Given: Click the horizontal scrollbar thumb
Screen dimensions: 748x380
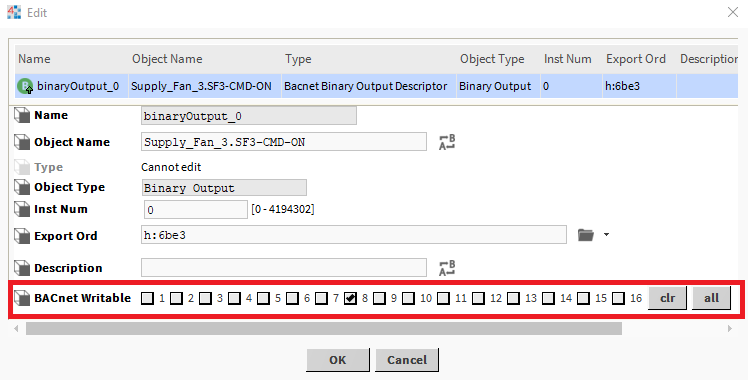Looking at the screenshot, I should coord(324,328).
